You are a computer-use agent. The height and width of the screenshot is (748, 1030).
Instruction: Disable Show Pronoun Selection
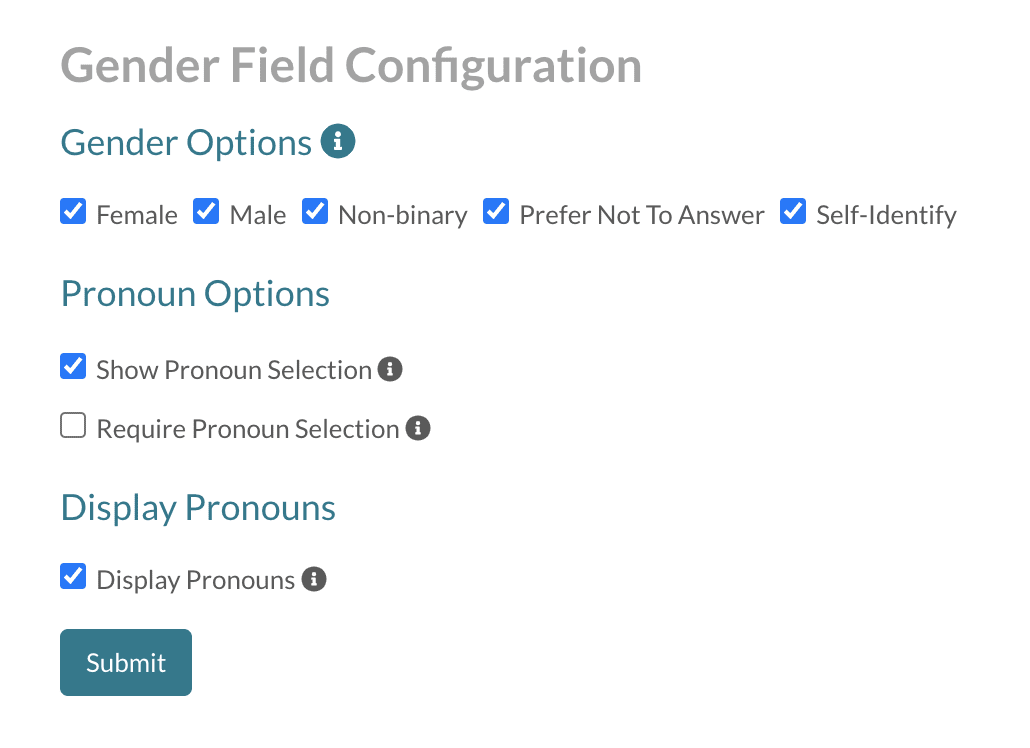pyautogui.click(x=72, y=366)
